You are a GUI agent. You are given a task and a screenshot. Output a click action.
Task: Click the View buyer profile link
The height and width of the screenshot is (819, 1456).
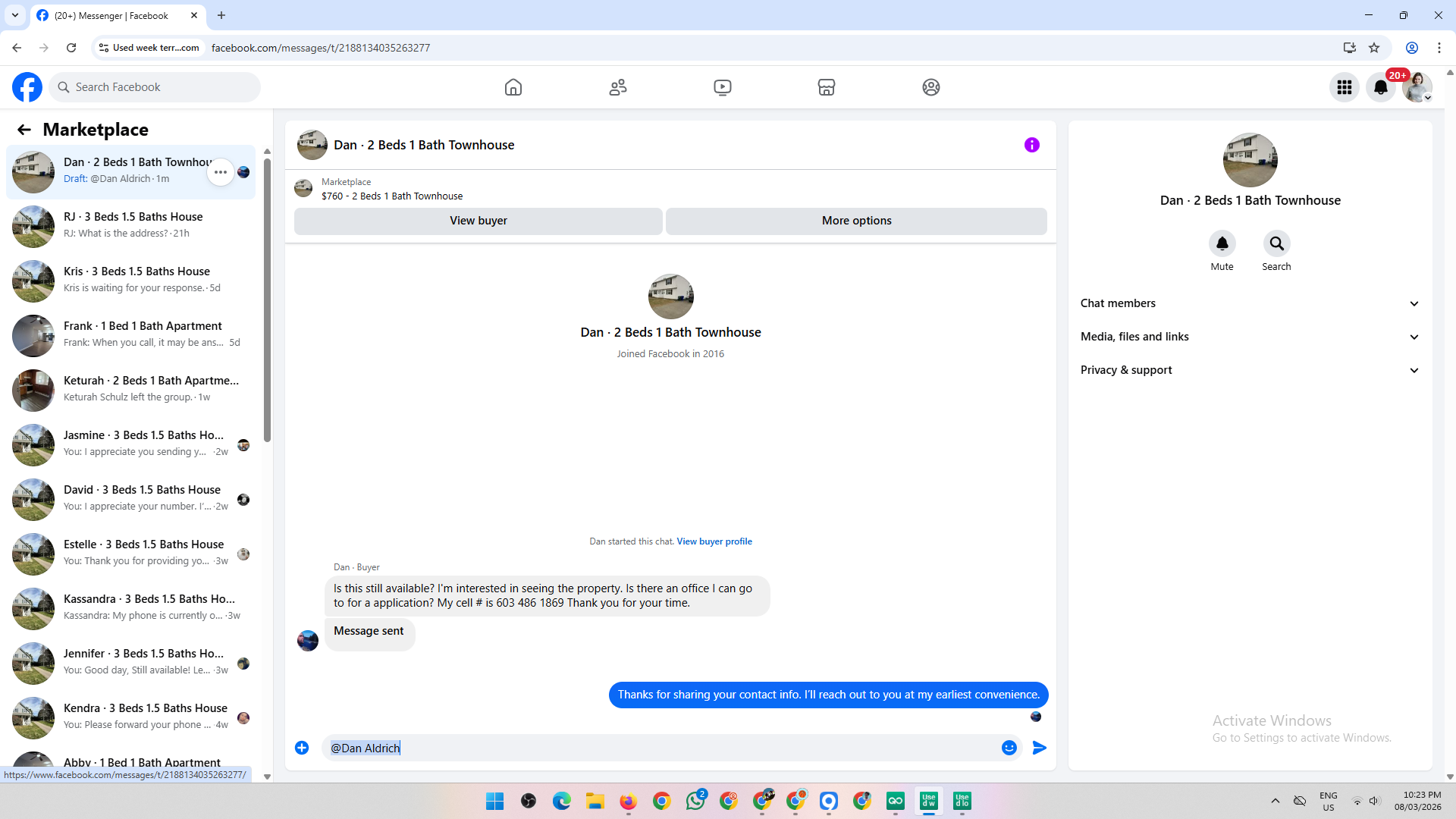click(714, 541)
